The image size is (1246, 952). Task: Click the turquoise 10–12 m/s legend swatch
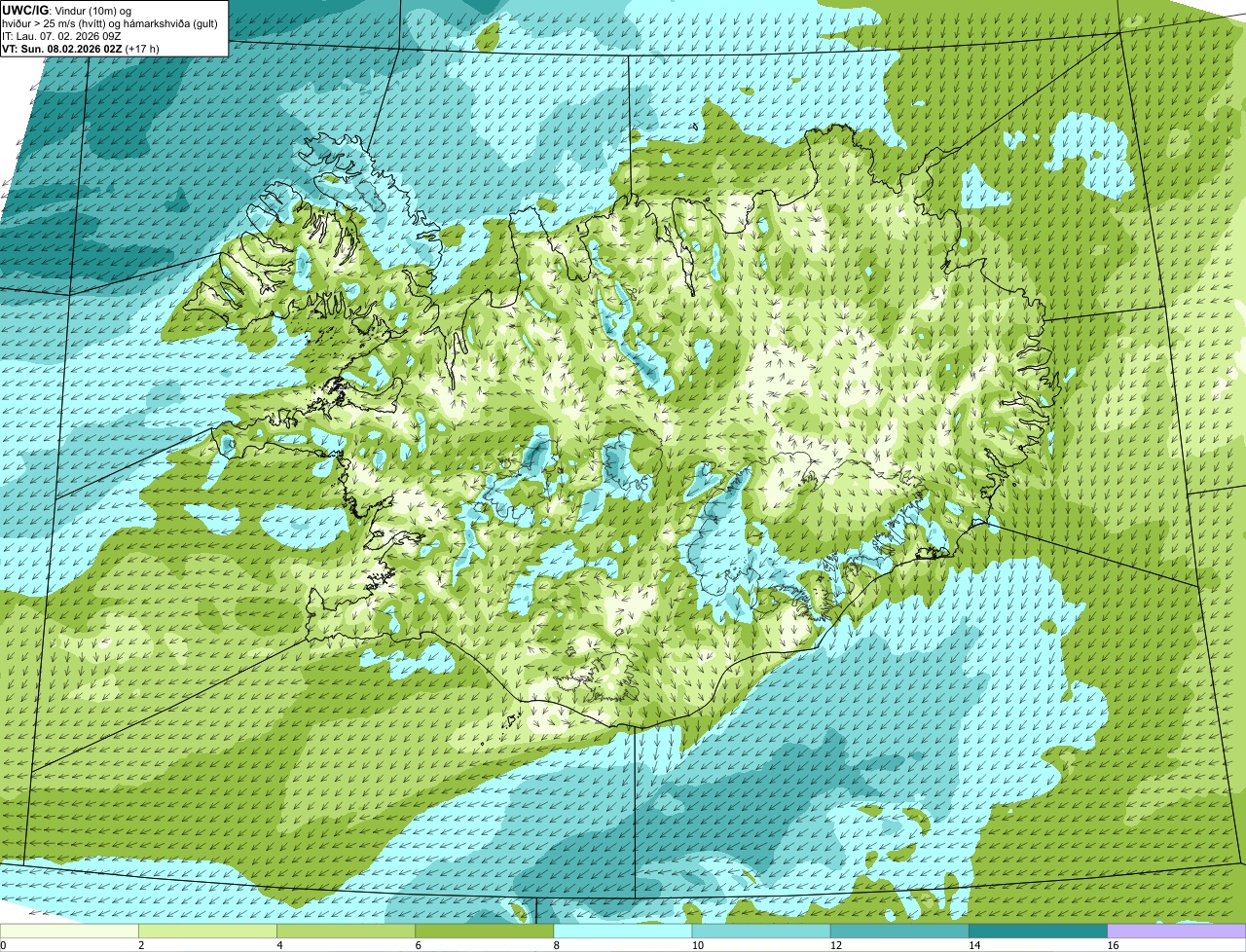761,932
